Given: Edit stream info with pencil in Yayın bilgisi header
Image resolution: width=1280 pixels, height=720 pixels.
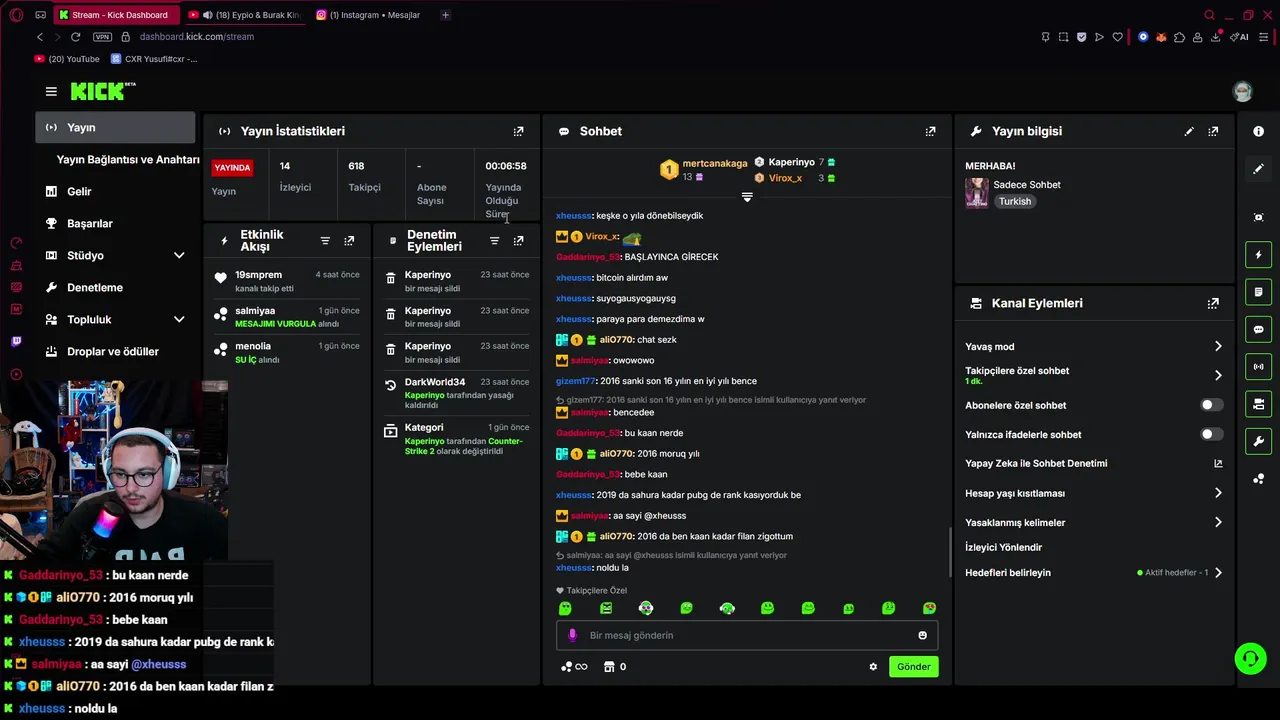Looking at the screenshot, I should 1189,131.
